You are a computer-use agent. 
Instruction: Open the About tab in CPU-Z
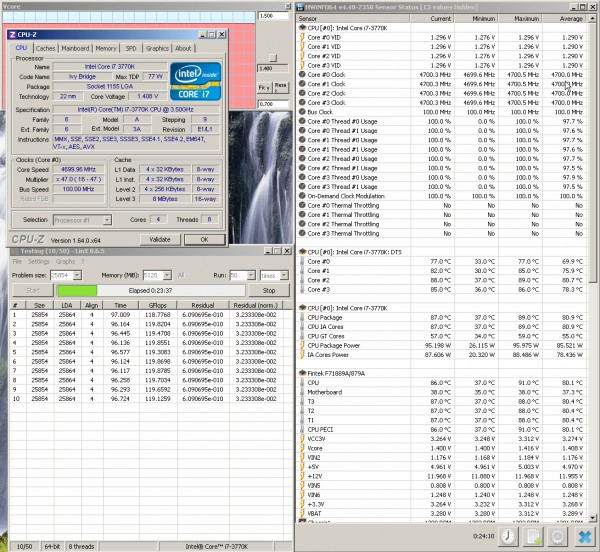click(183, 48)
